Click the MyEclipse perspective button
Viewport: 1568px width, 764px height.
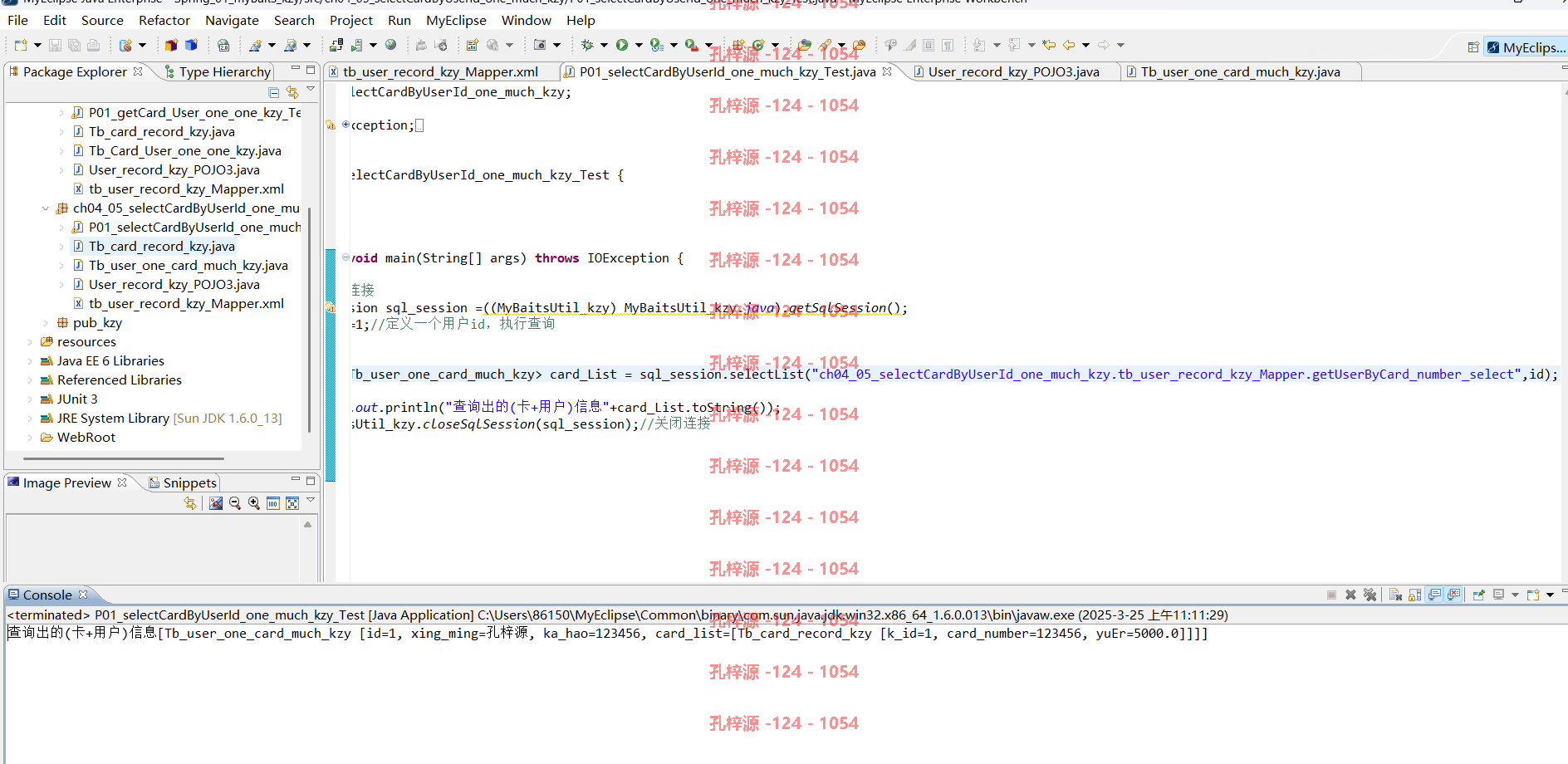pos(1526,47)
